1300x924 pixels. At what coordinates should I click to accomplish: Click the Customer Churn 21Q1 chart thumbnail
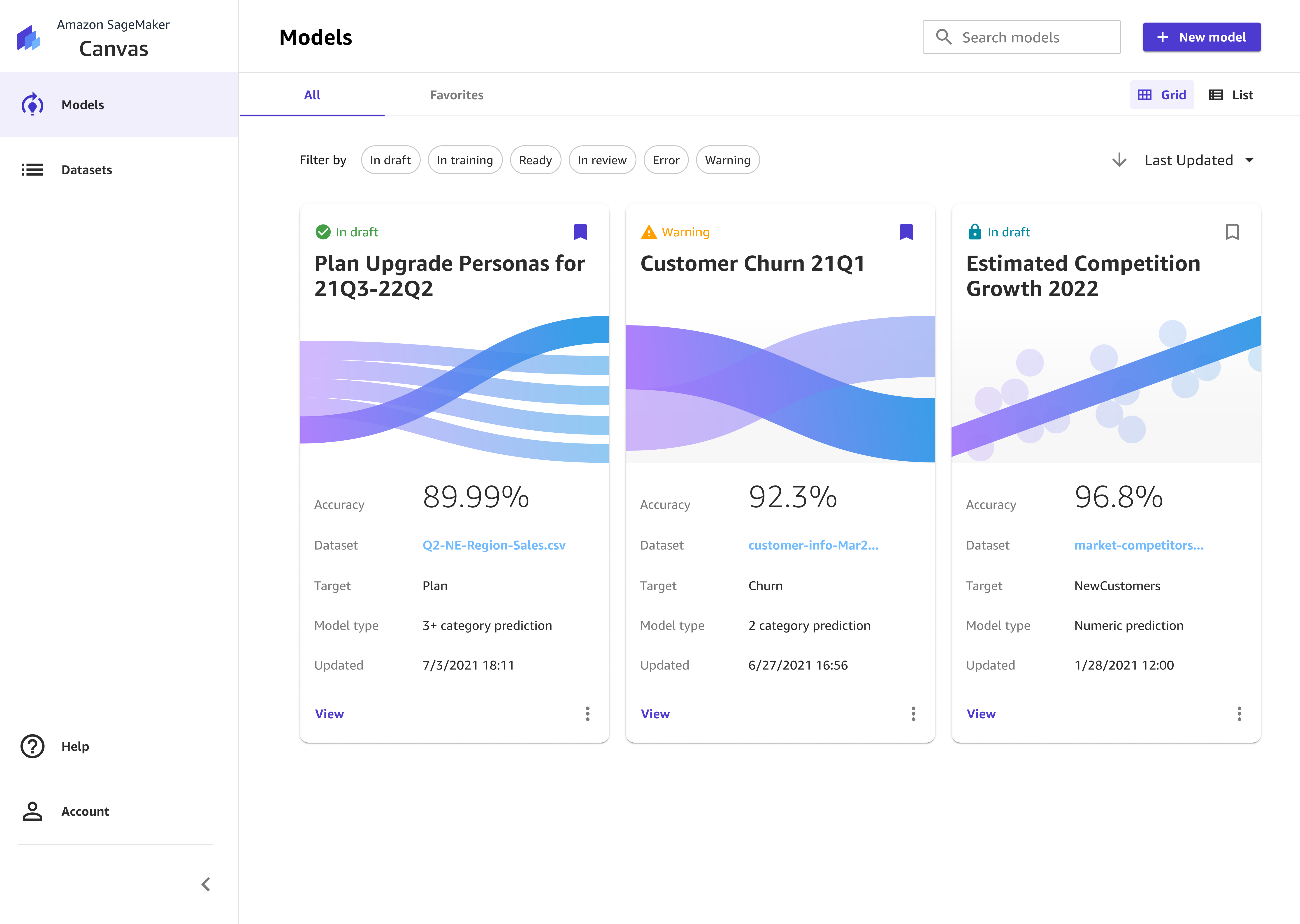click(780, 389)
